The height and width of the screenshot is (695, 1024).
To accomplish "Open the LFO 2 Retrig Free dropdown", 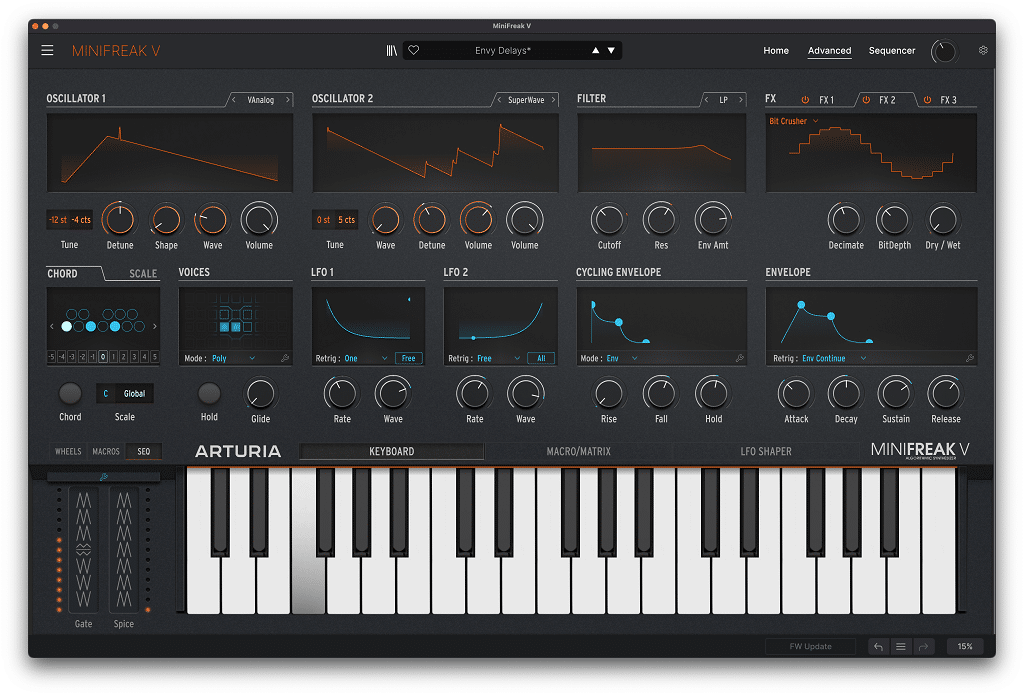I will (498, 358).
